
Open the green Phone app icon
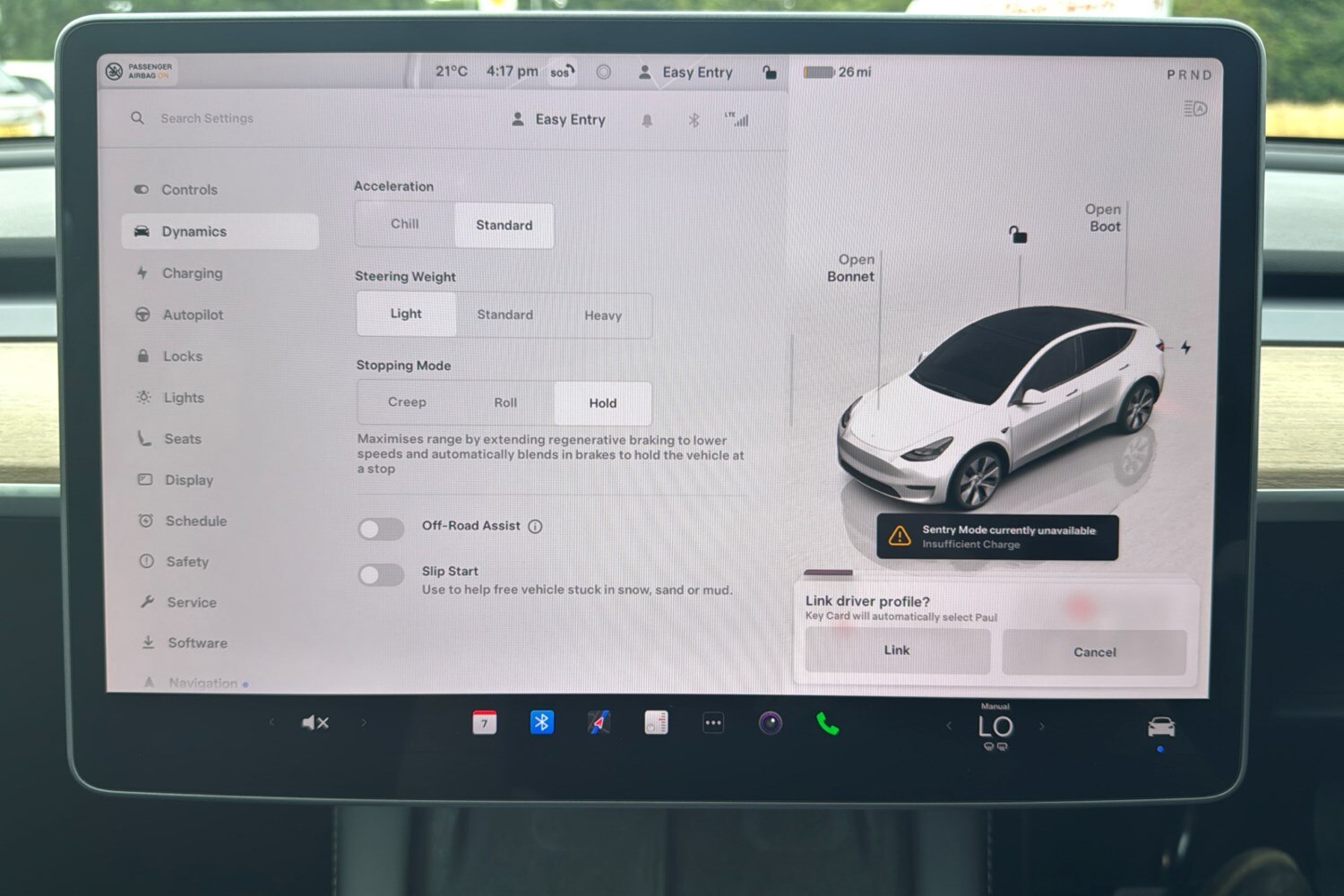828,723
